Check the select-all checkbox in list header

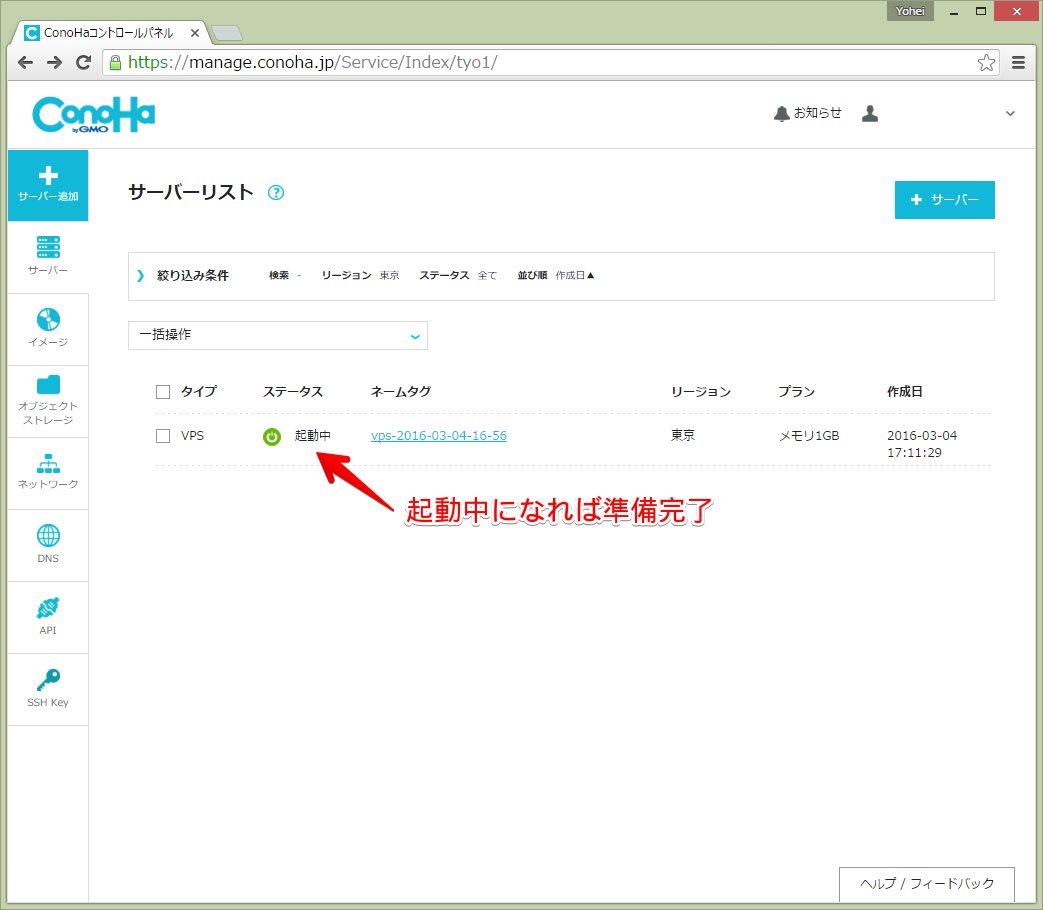click(163, 391)
